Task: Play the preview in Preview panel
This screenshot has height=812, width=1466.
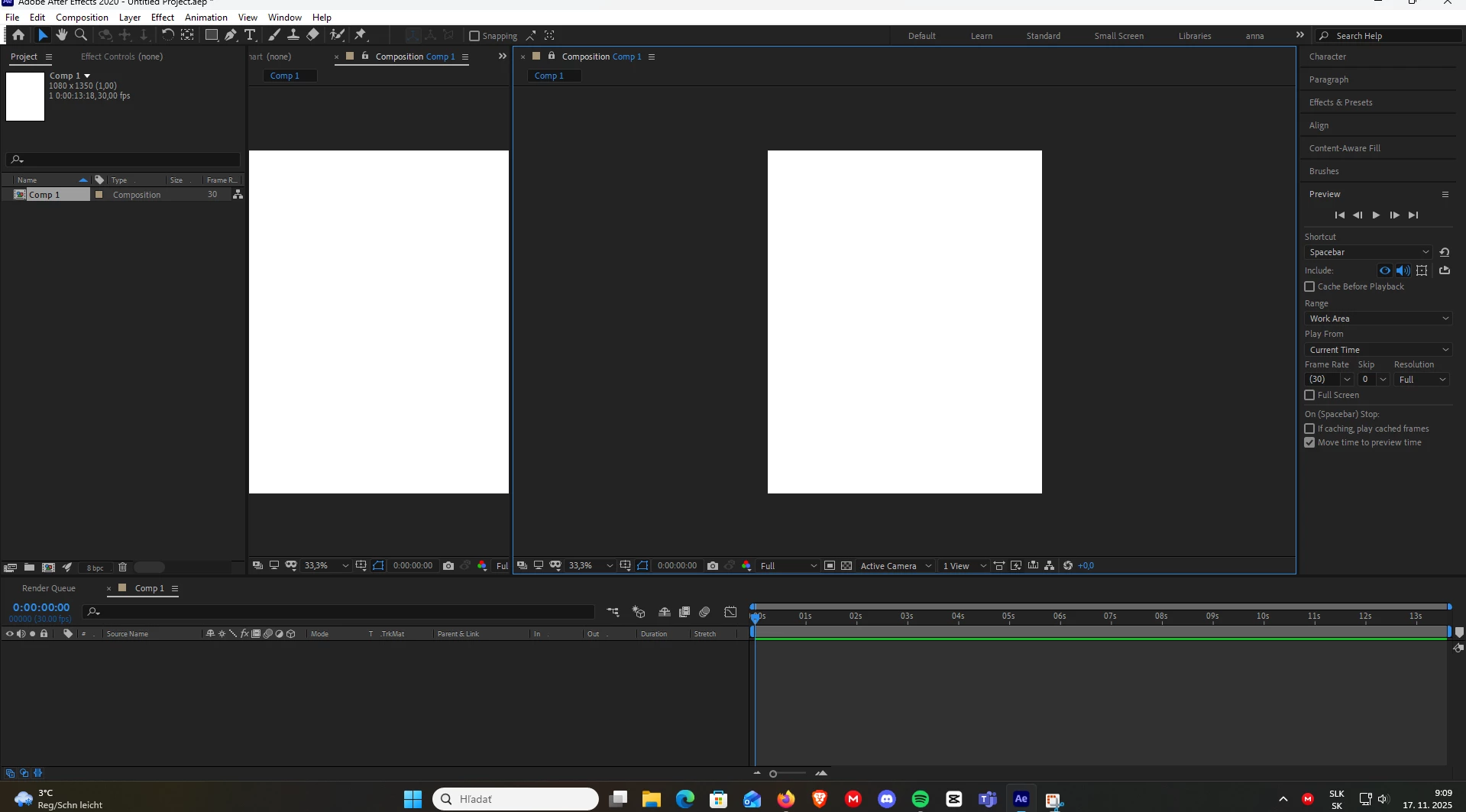Action: [x=1376, y=215]
